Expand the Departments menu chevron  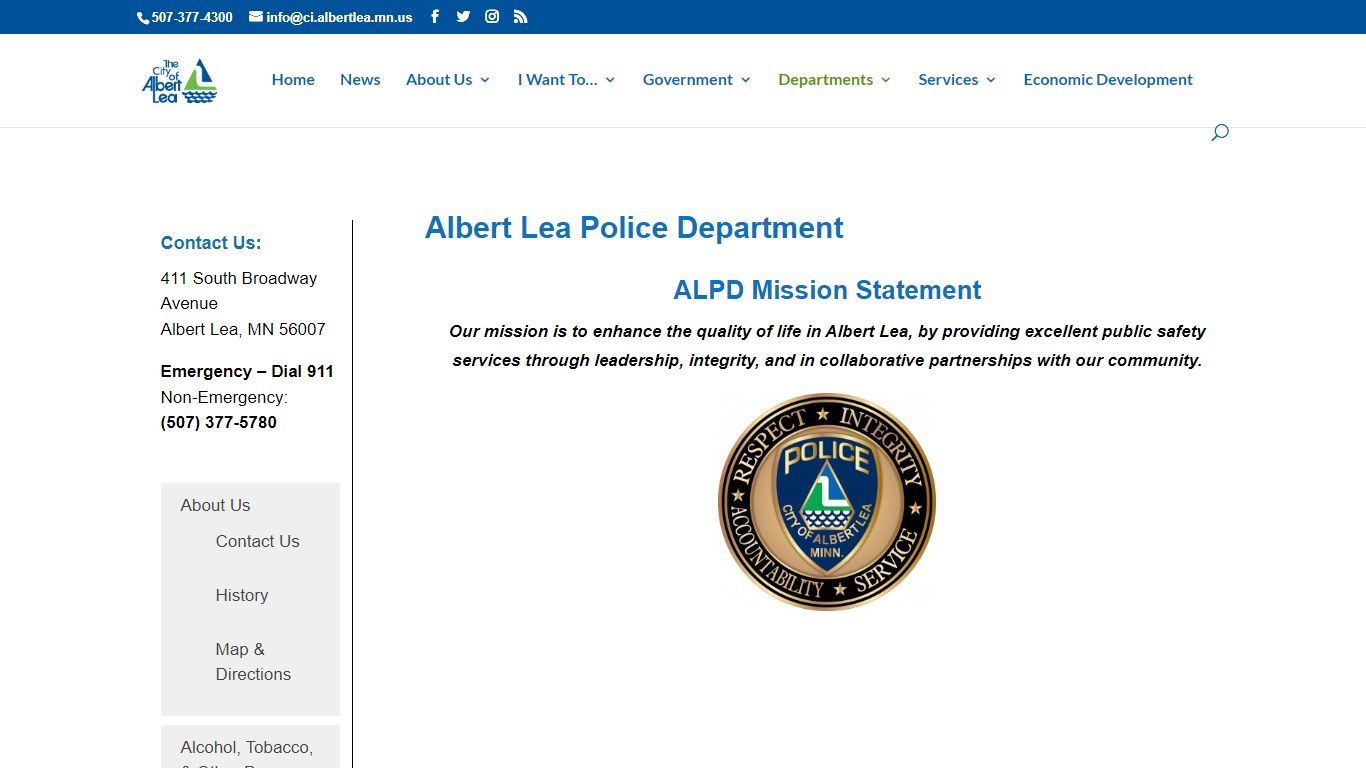886,80
